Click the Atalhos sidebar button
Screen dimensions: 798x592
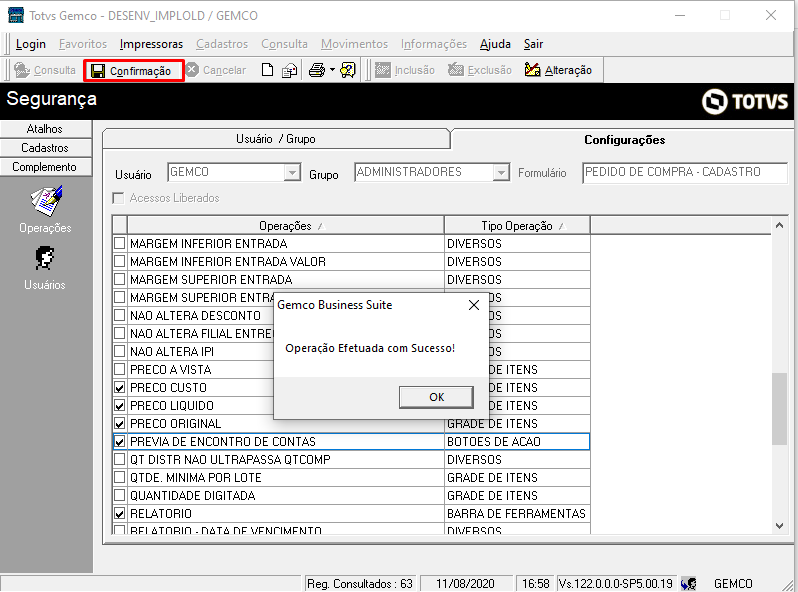(x=45, y=129)
